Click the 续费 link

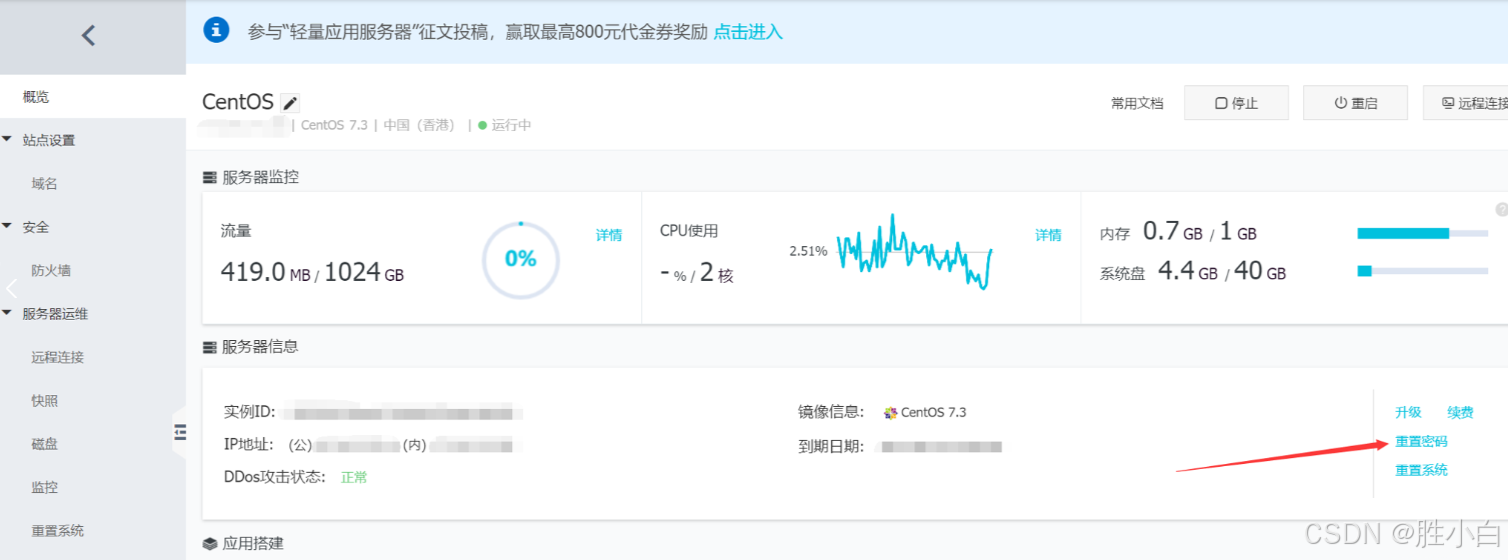tap(1460, 412)
